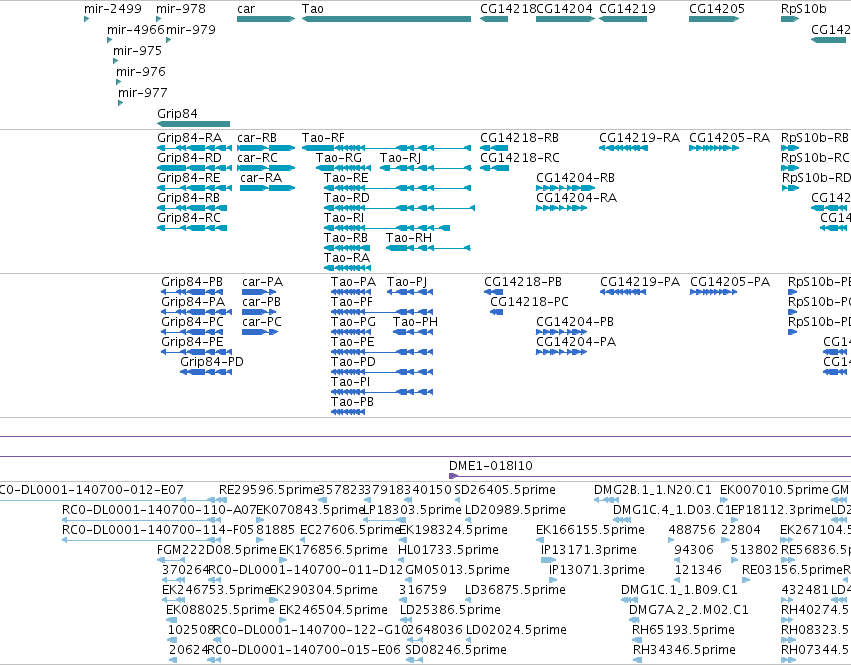Click the Tao-RH transcript glyph

point(428,248)
